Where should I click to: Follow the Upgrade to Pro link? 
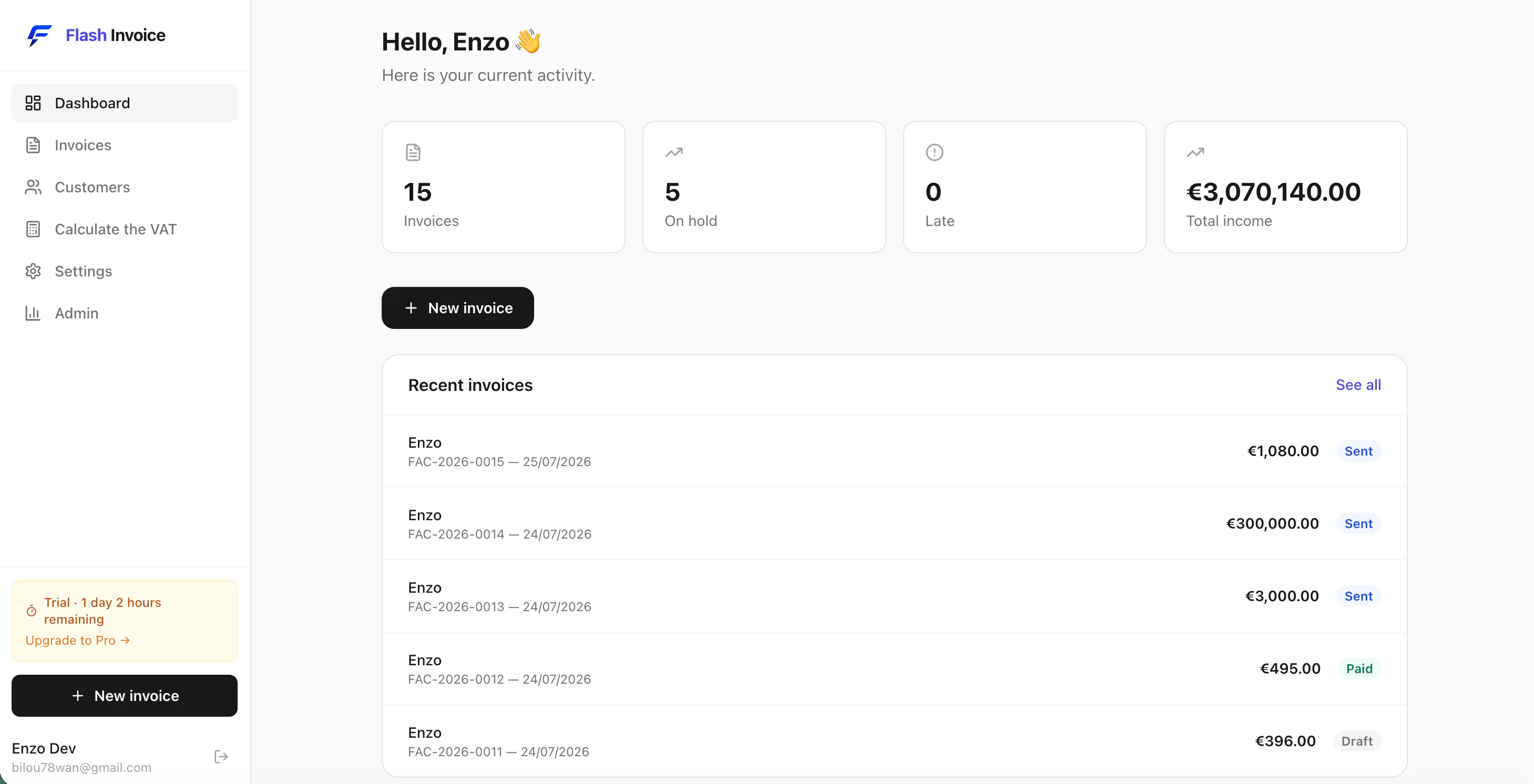pos(77,641)
